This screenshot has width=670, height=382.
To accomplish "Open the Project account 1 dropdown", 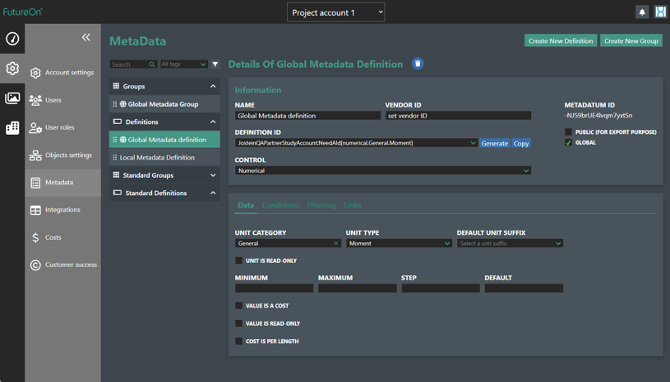I will click(336, 12).
